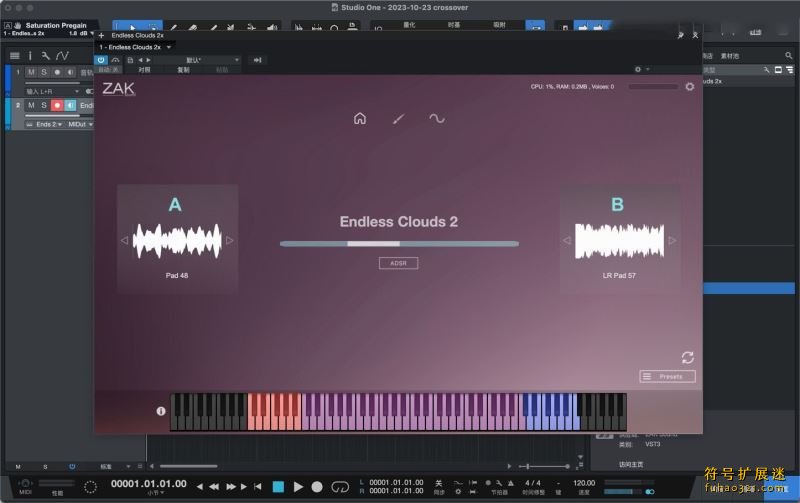Image resolution: width=800 pixels, height=503 pixels.
Task: Click the Endless Clouds 2 preset title
Action: [x=399, y=221]
